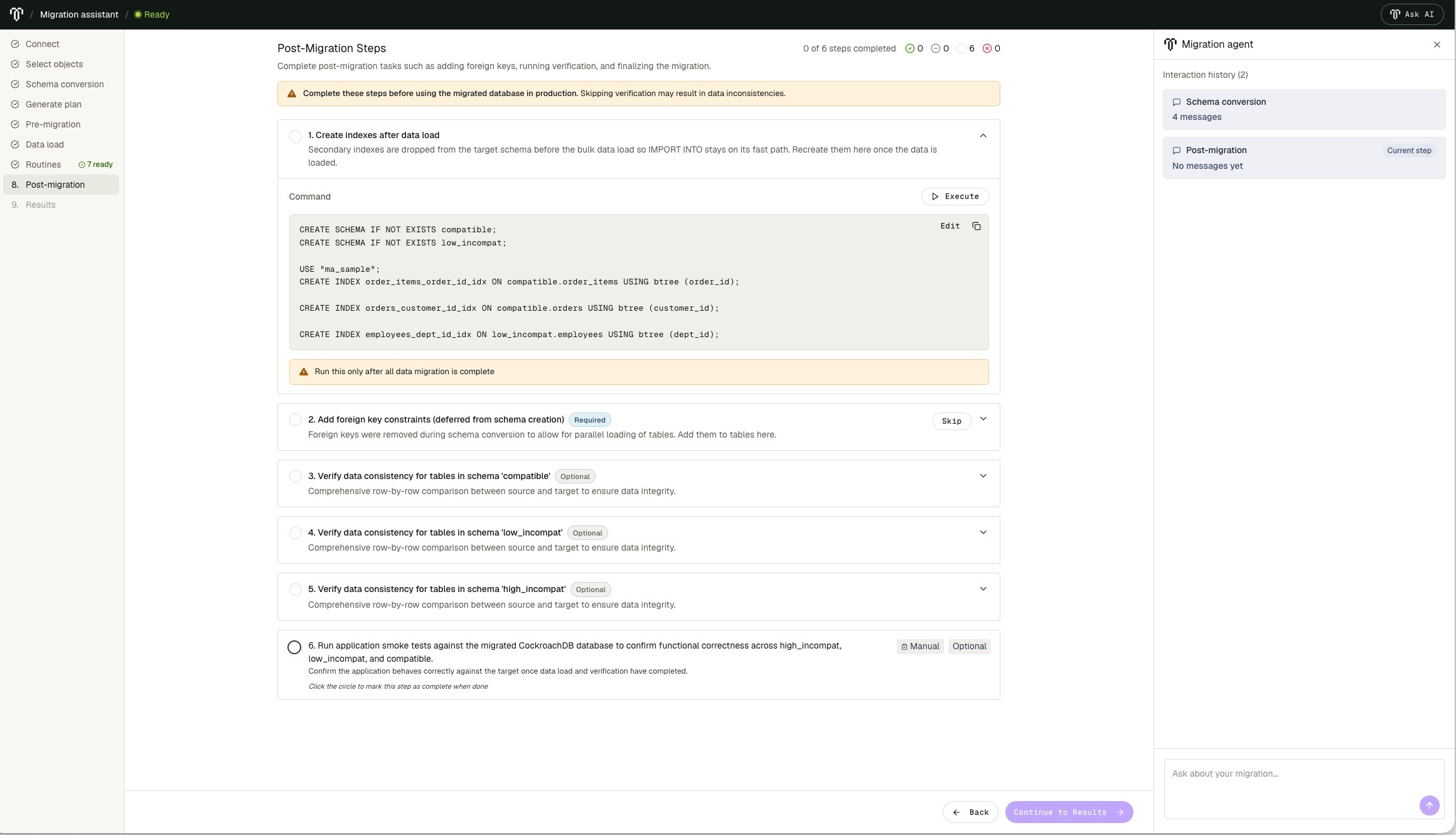Image resolution: width=1456 pixels, height=835 pixels.
Task: Expand Verify data consistency for 'low_incompat' step
Action: click(983, 532)
